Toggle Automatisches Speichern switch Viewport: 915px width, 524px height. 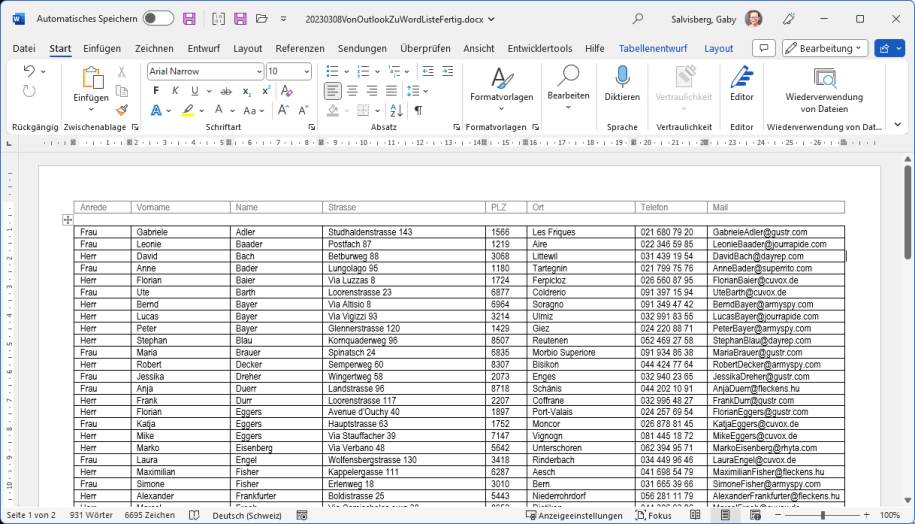coord(157,18)
